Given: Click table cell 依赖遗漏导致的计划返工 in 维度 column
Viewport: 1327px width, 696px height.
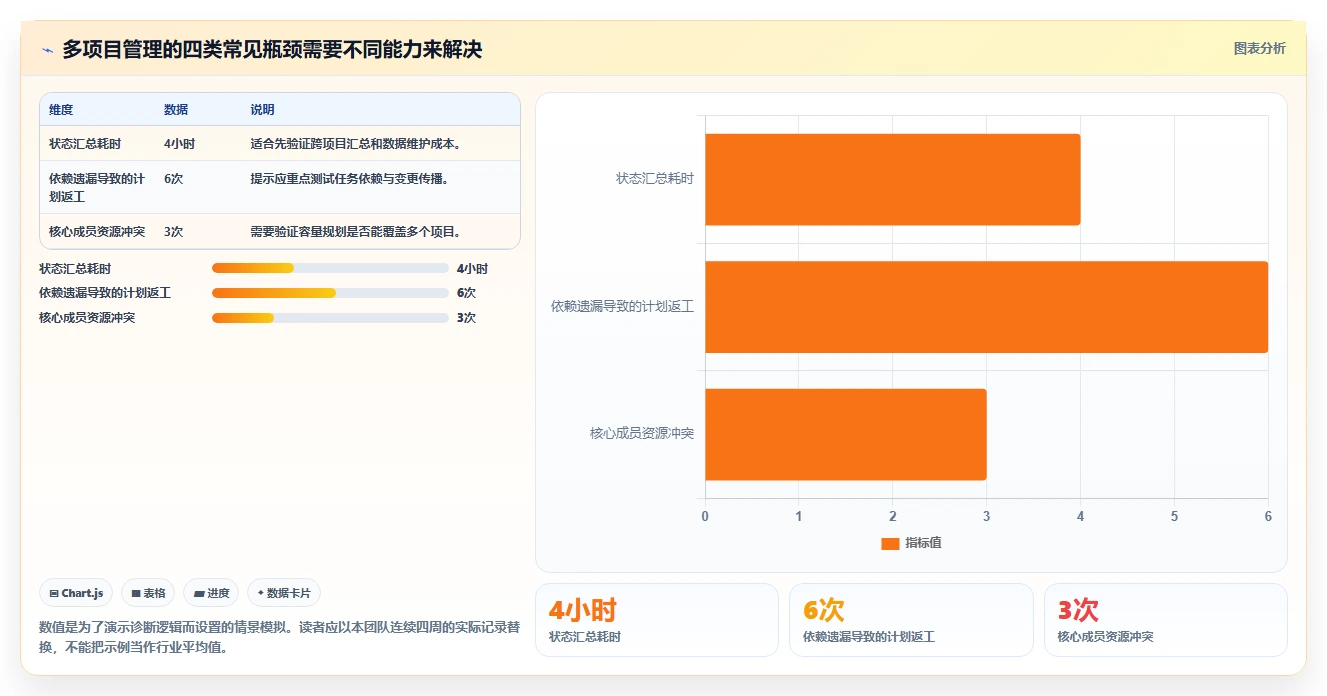Looking at the screenshot, I should coord(97,187).
